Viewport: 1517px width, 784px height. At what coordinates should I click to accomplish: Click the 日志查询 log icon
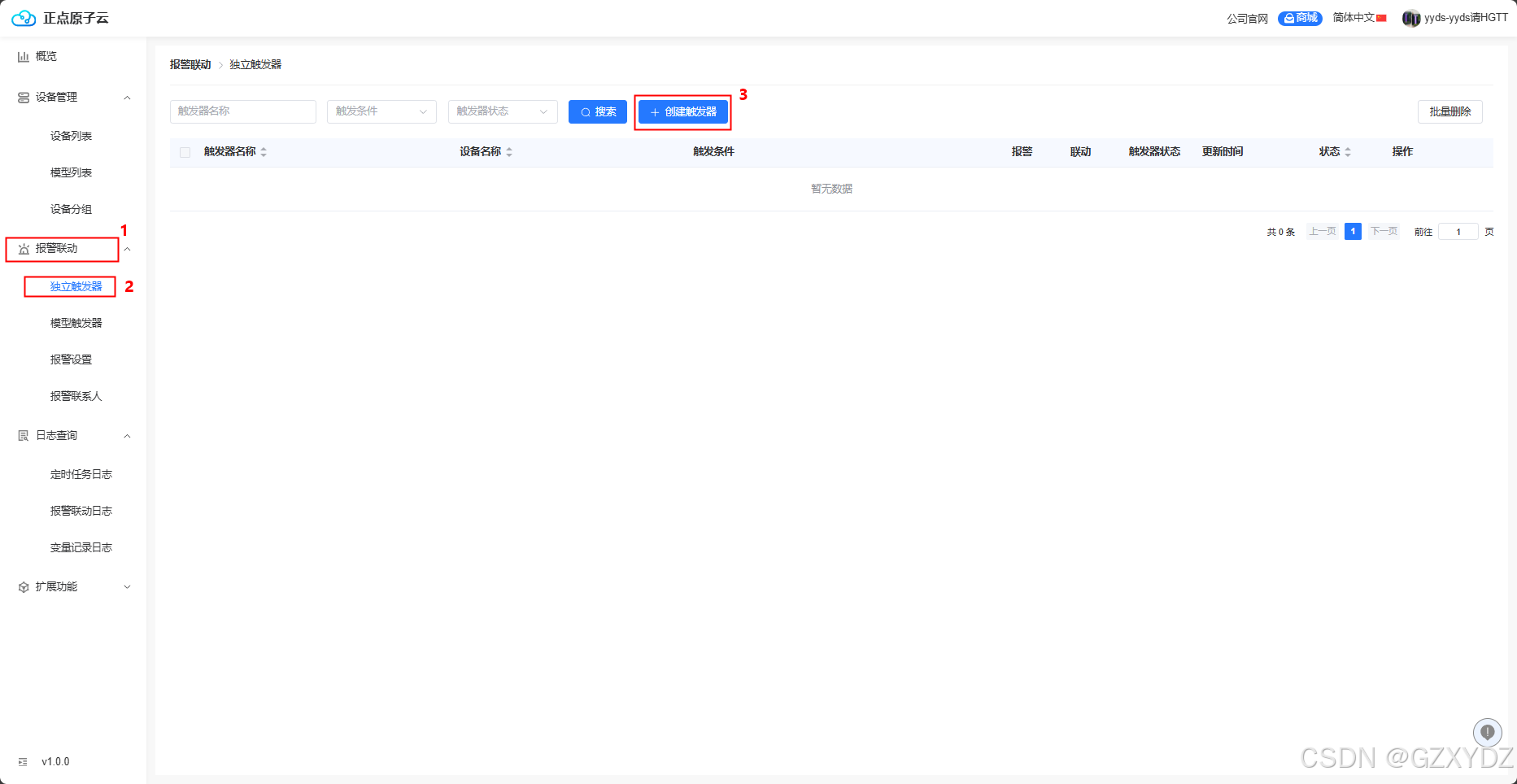tap(24, 436)
